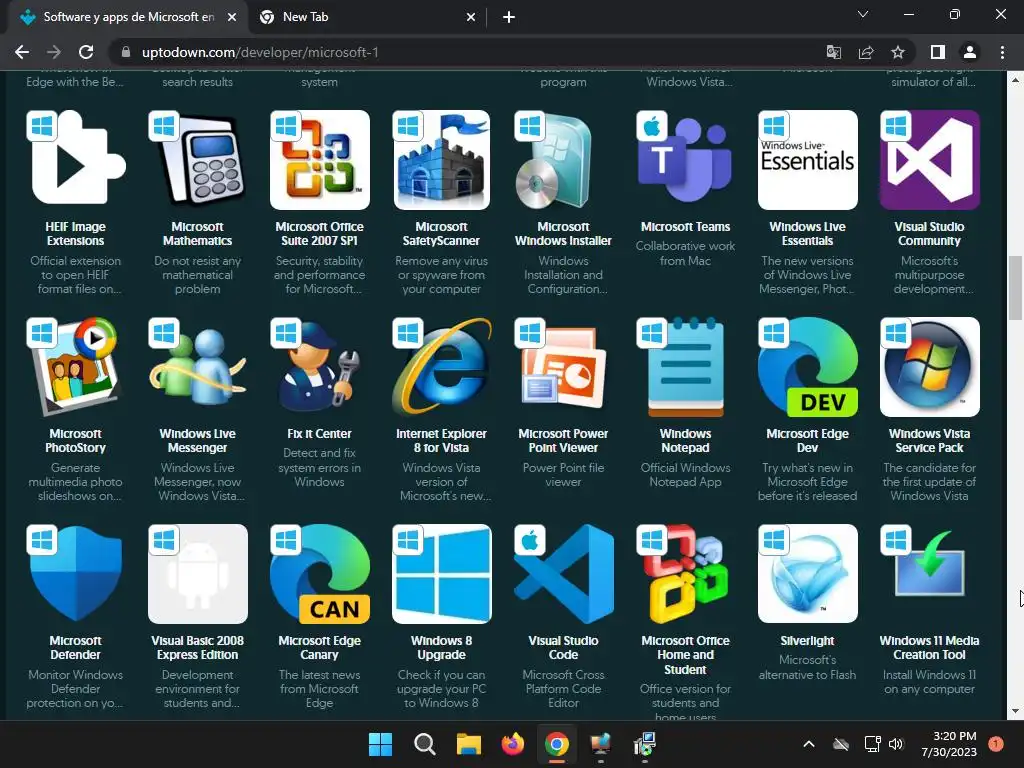
Task: Share this page using share icon
Action: [x=866, y=52]
